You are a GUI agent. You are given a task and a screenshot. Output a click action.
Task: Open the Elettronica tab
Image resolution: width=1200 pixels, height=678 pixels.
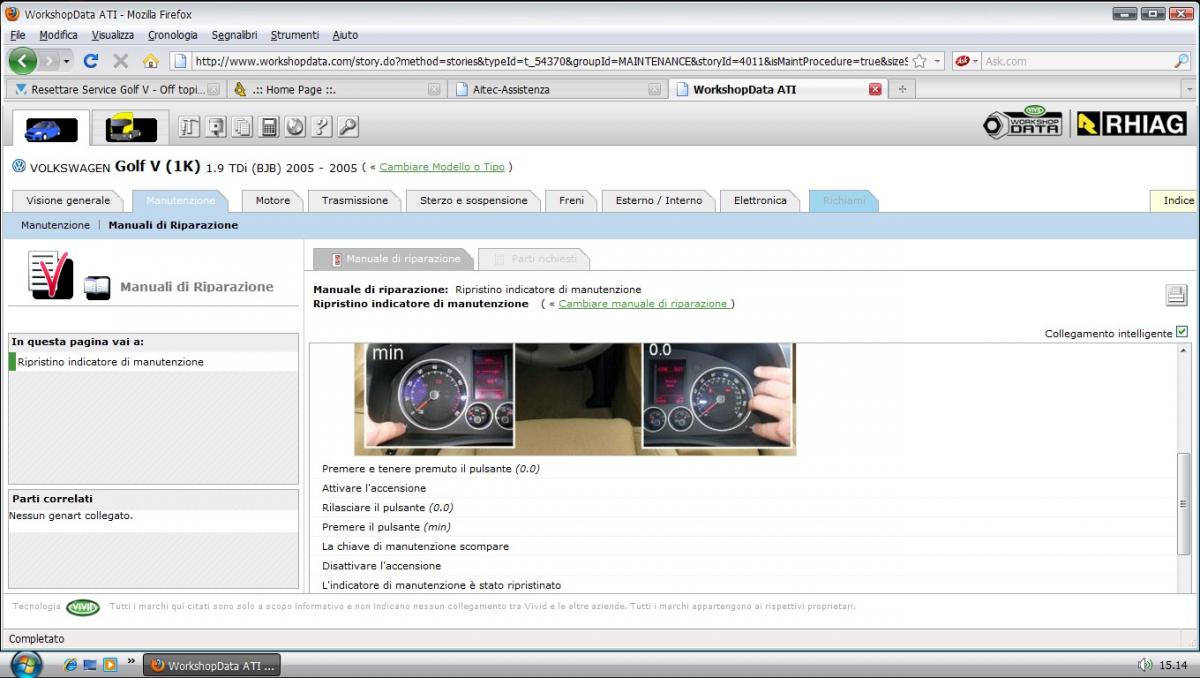coord(760,200)
